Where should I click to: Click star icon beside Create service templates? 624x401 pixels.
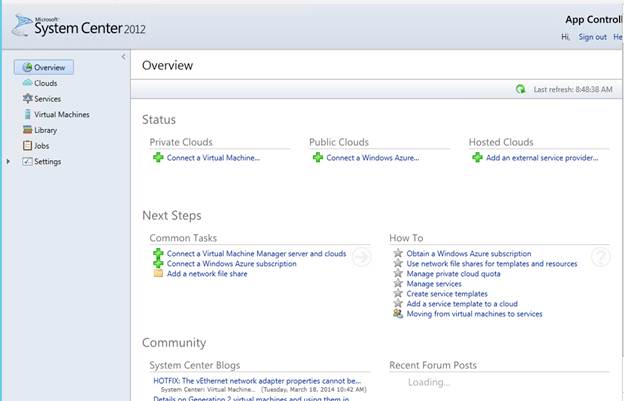(x=398, y=294)
